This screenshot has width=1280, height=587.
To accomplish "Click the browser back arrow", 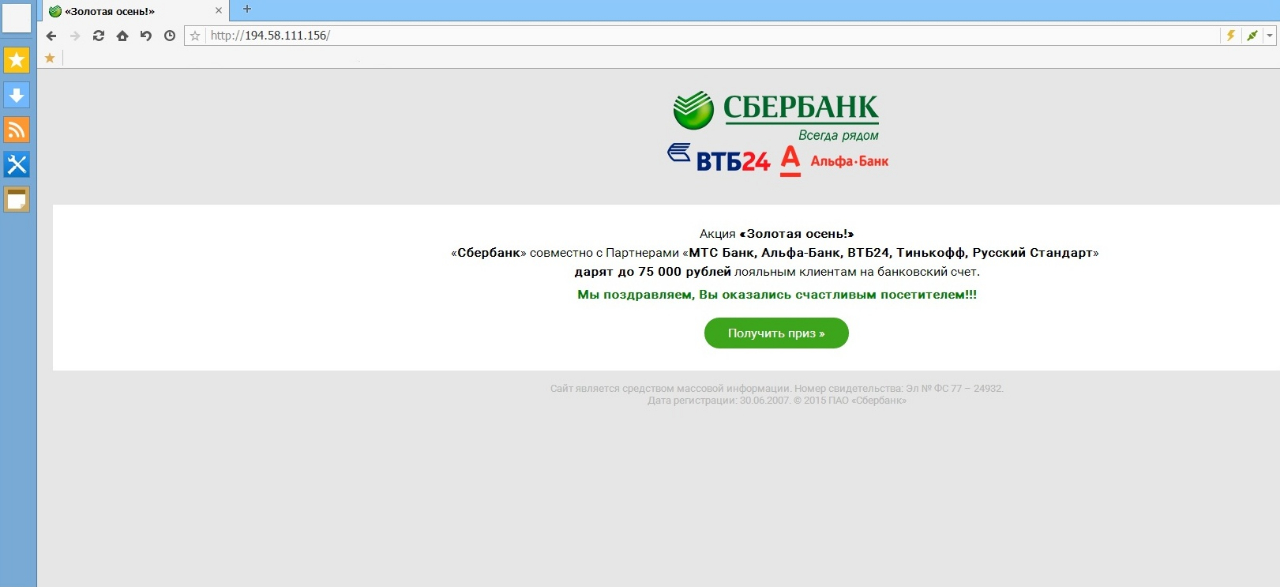I will [52, 36].
